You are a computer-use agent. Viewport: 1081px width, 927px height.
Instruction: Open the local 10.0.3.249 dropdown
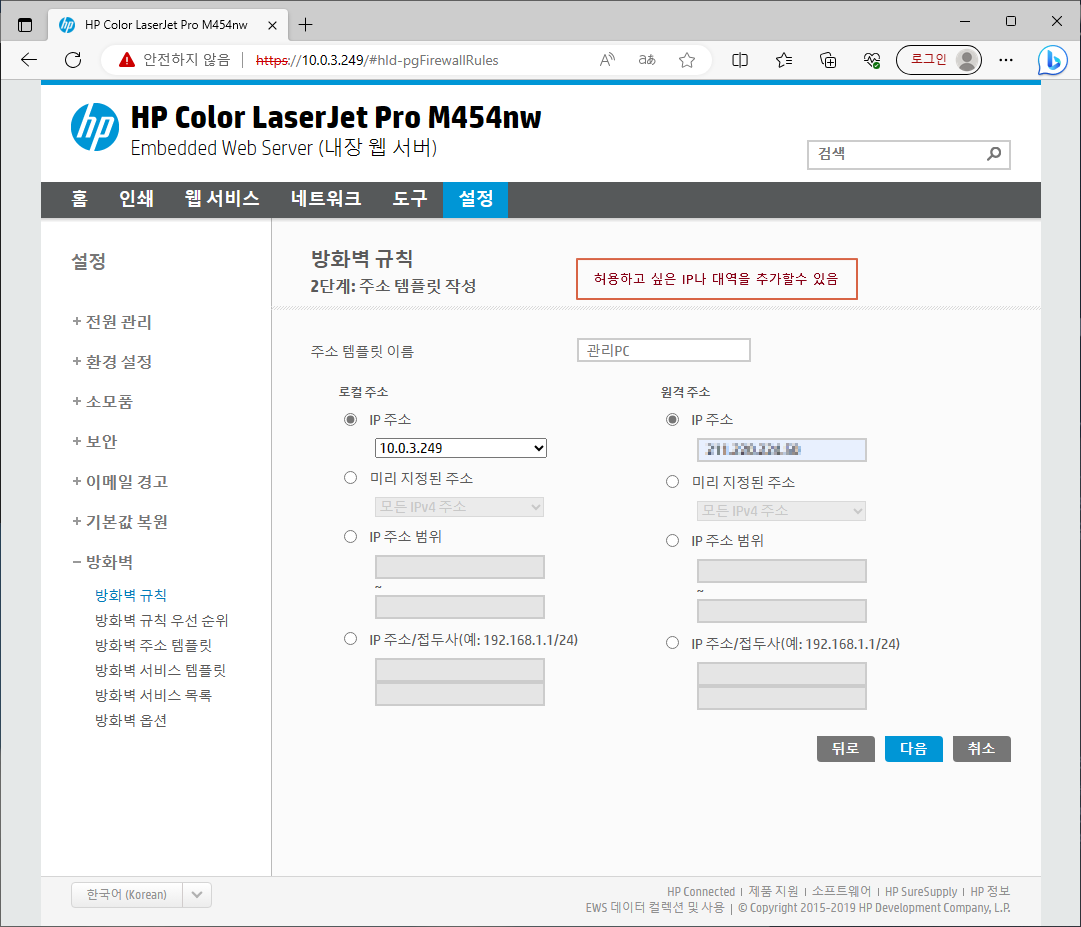pos(461,448)
